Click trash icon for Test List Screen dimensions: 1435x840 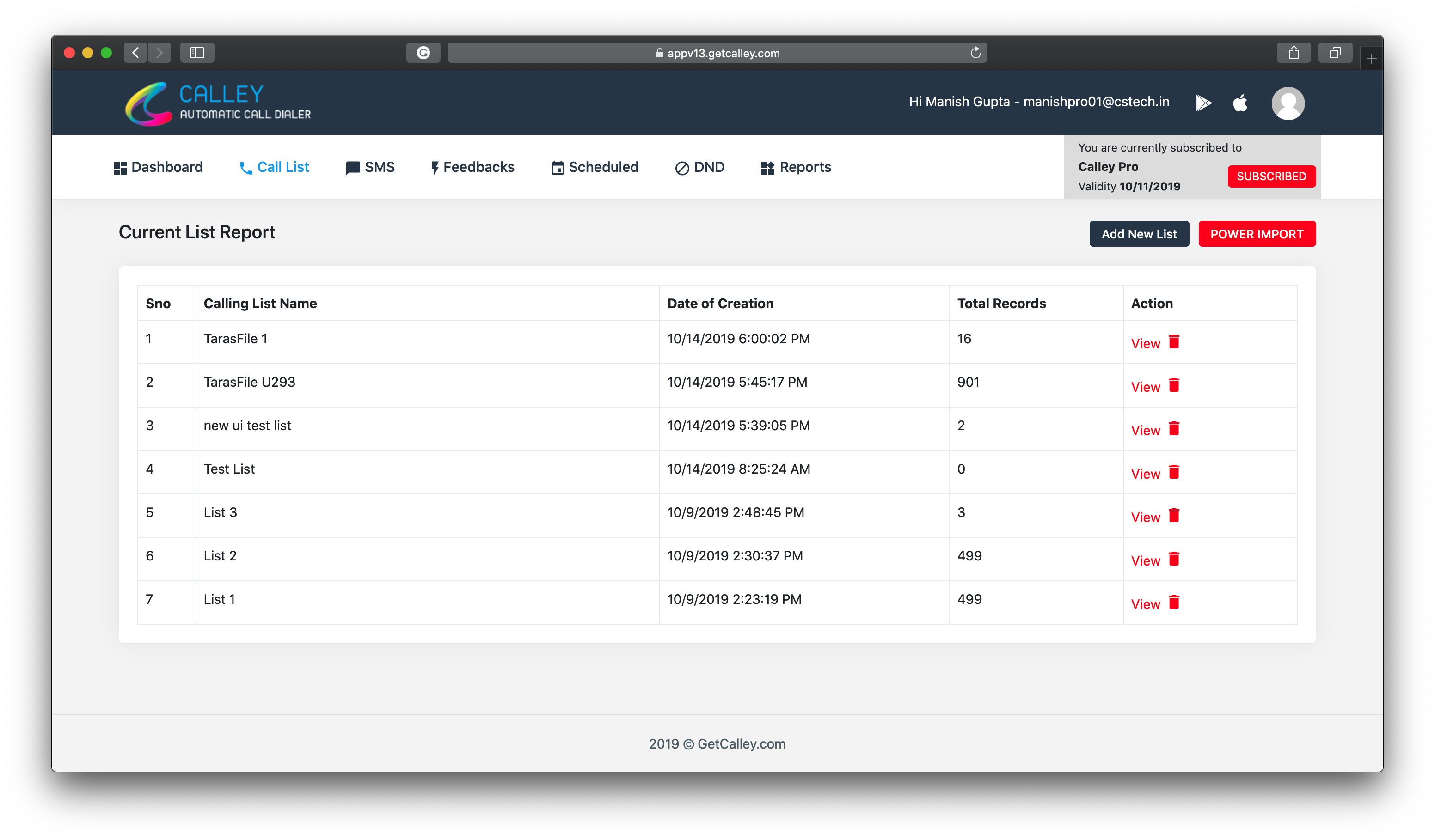point(1174,472)
